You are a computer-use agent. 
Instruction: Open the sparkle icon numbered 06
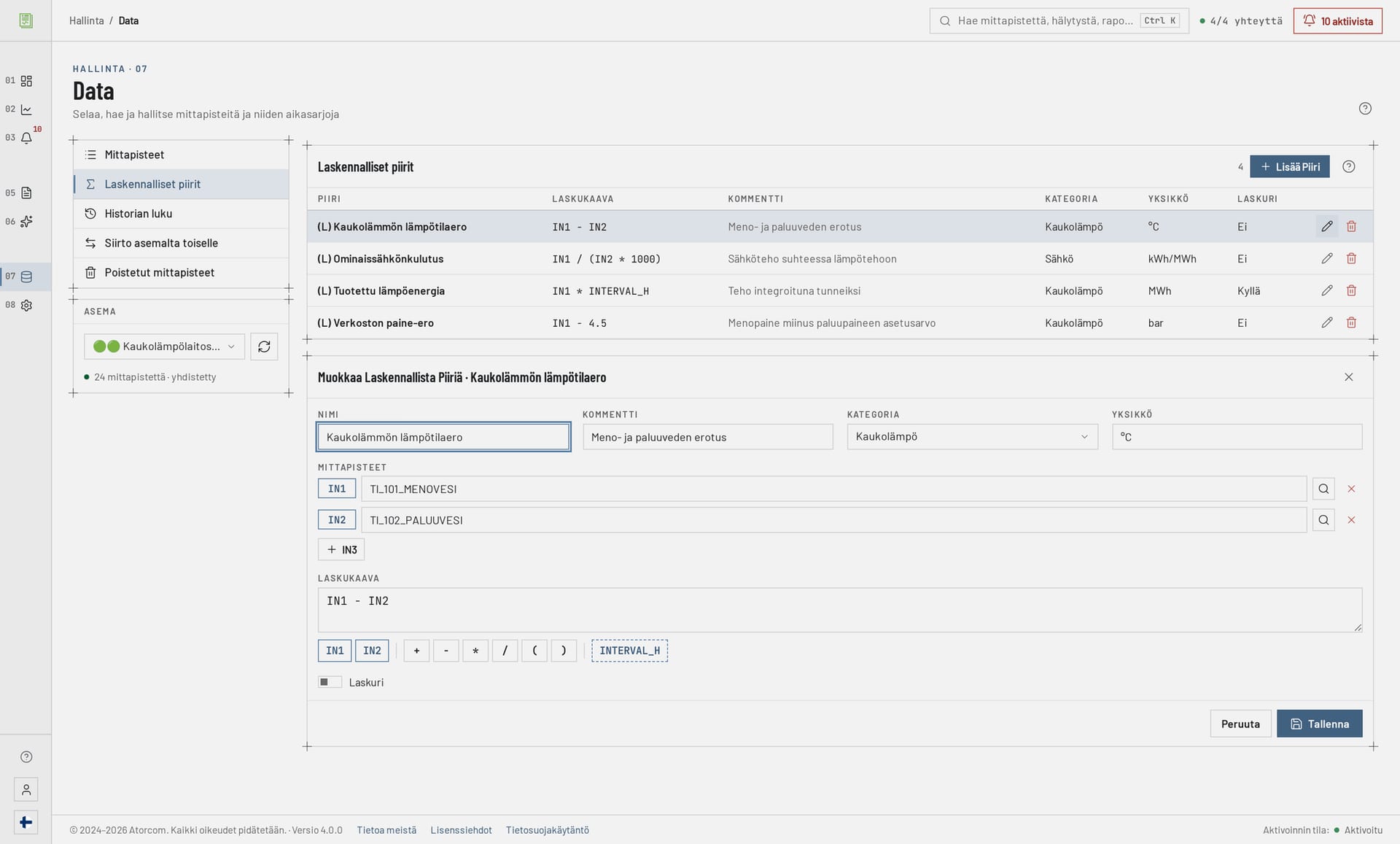pos(26,222)
